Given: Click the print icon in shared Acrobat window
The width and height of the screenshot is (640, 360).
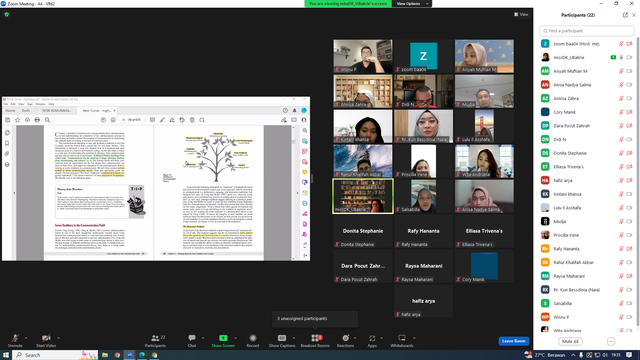Looking at the screenshot, I should point(37,120).
